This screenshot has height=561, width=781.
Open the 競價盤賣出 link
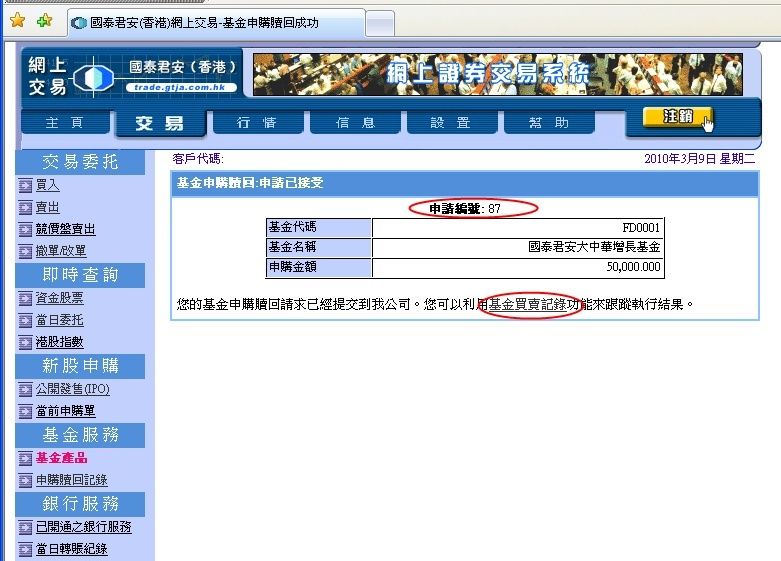[65, 229]
